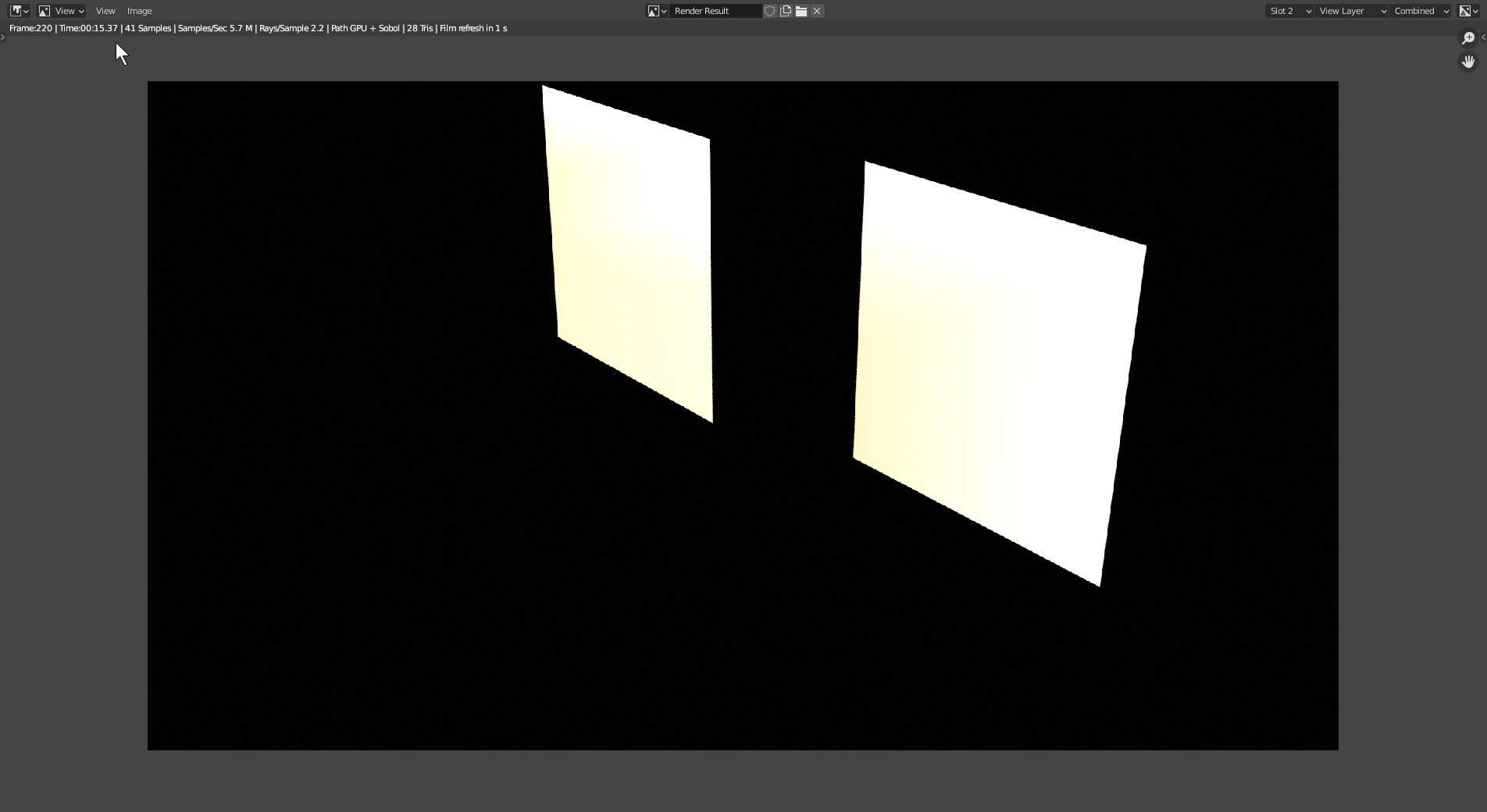Click the pan hand gizmo
This screenshot has height=812, width=1487.
click(x=1468, y=62)
